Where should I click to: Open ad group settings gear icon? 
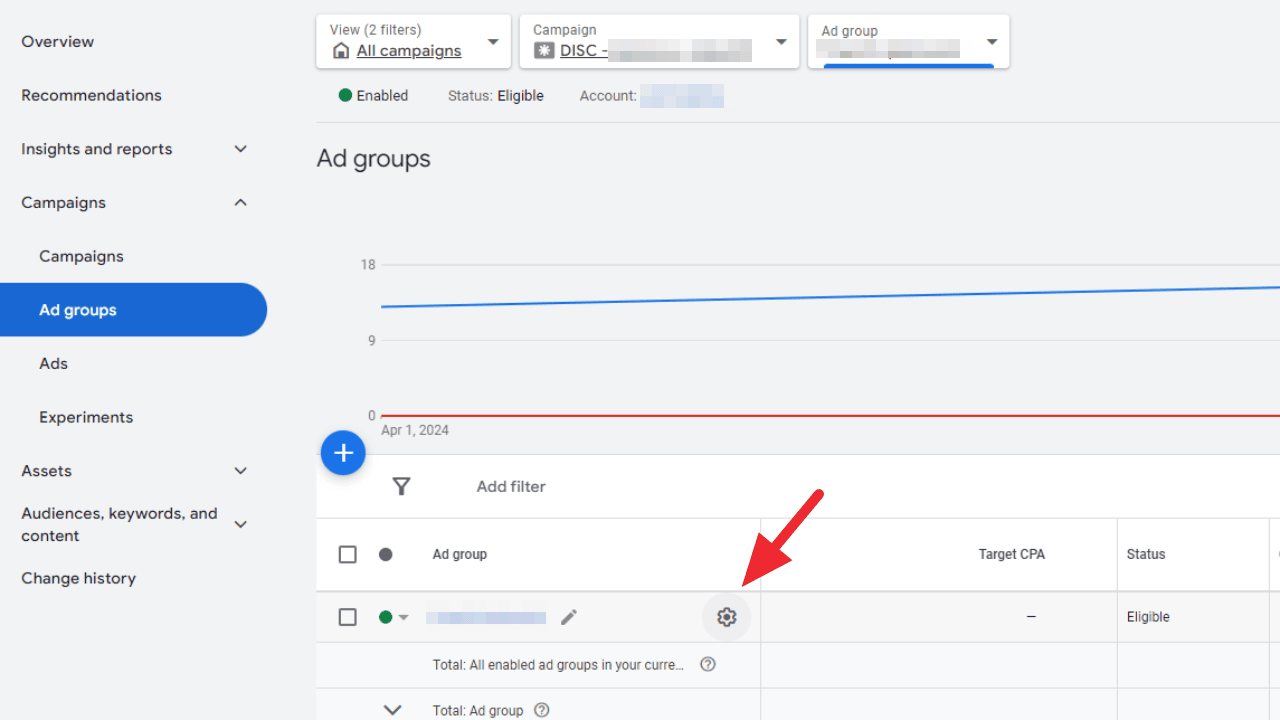727,617
